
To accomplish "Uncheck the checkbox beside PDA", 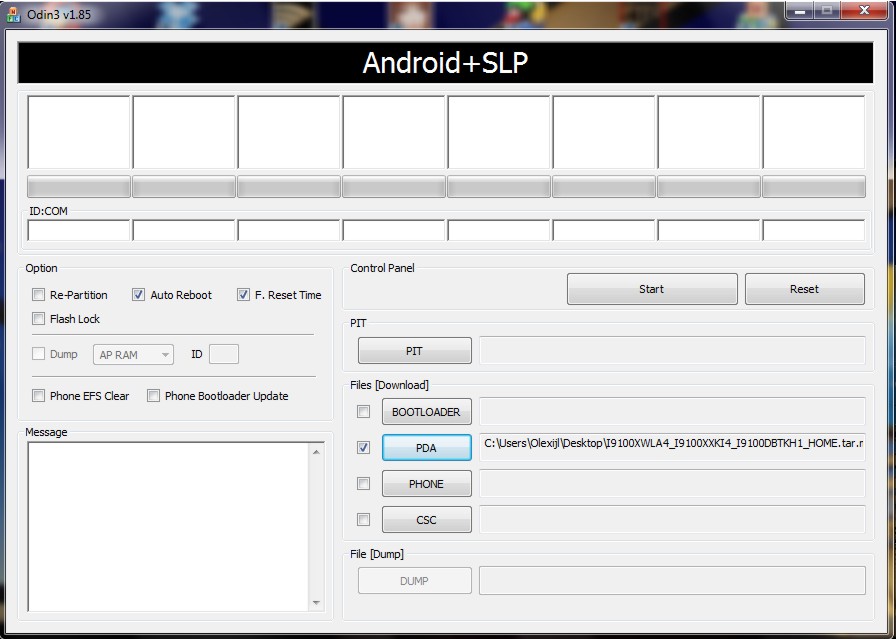I will point(363,448).
